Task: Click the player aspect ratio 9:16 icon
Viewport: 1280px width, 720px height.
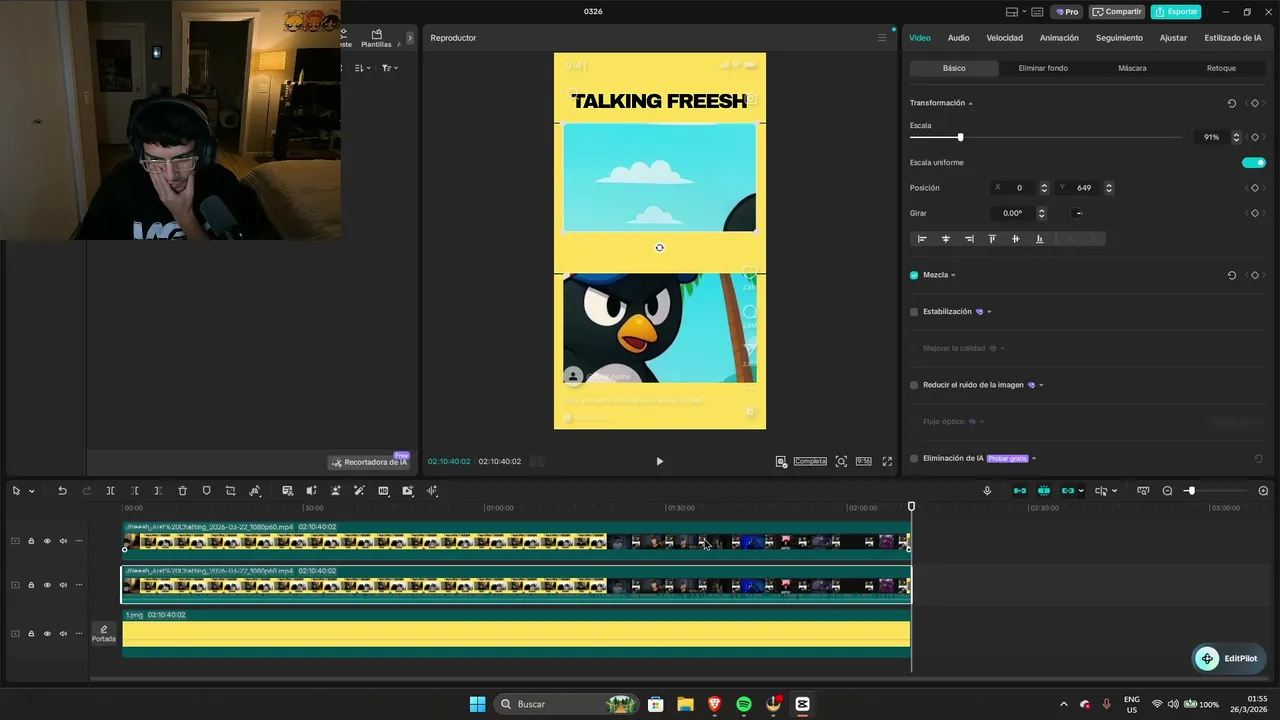Action: tap(863, 462)
